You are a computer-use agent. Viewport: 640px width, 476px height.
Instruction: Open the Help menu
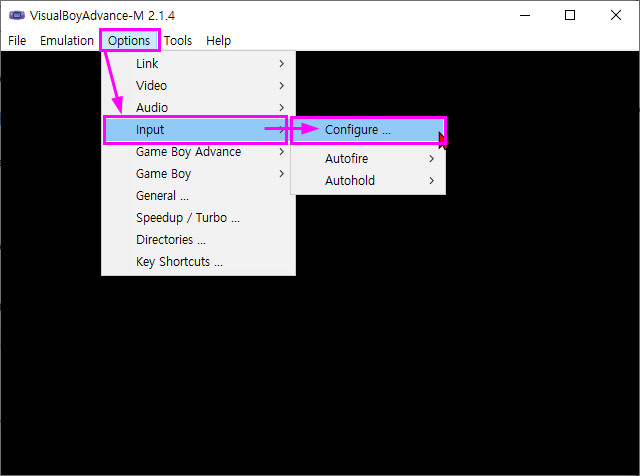coord(218,40)
